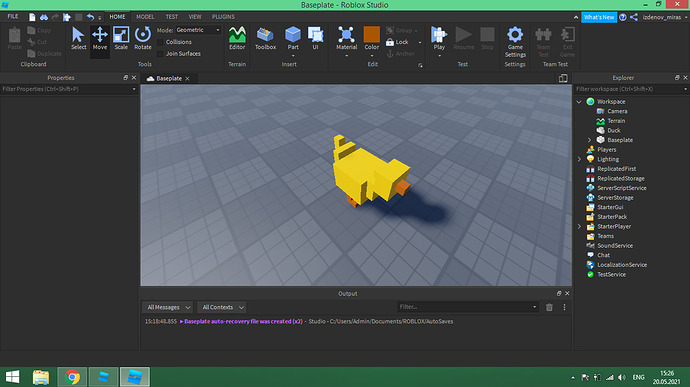The height and width of the screenshot is (387, 690).
Task: Expand the Lighting tree node
Action: point(579,159)
